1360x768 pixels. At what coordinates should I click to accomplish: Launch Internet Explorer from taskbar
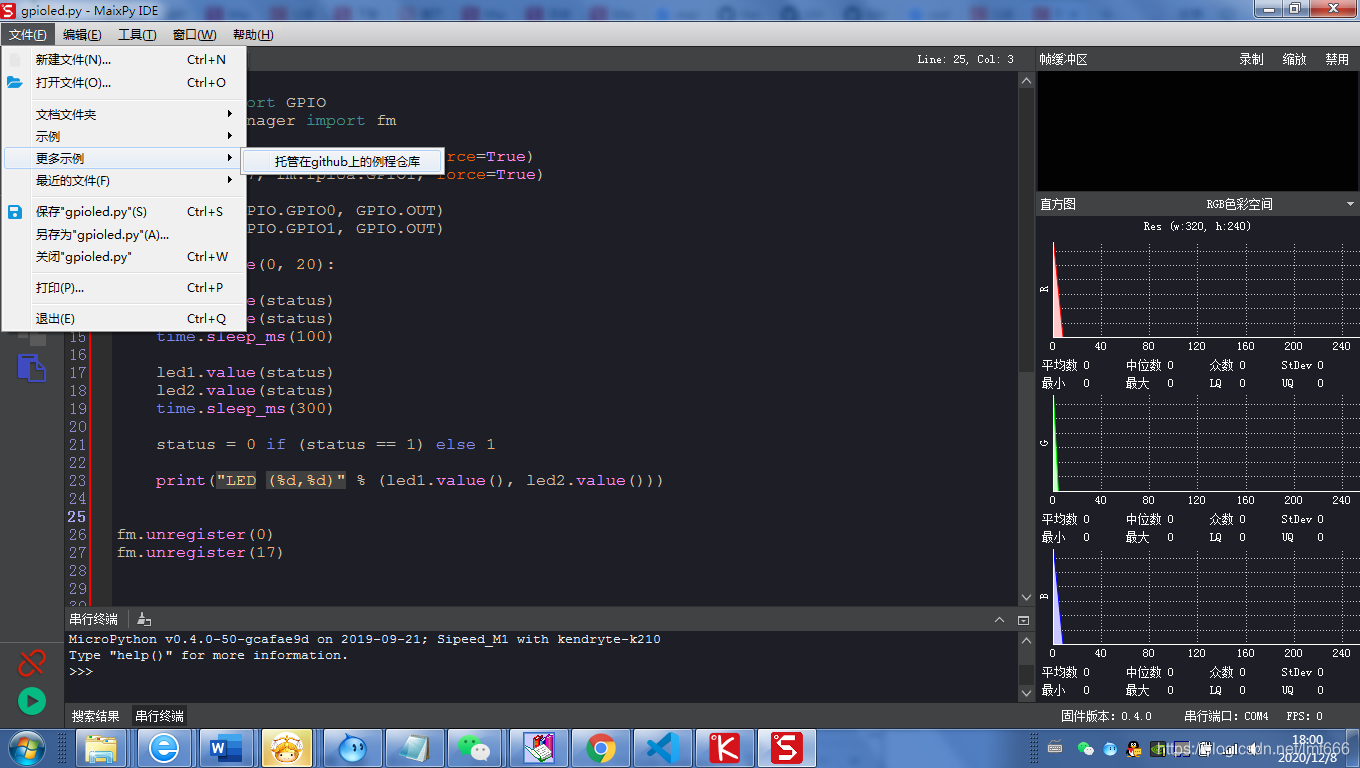164,748
